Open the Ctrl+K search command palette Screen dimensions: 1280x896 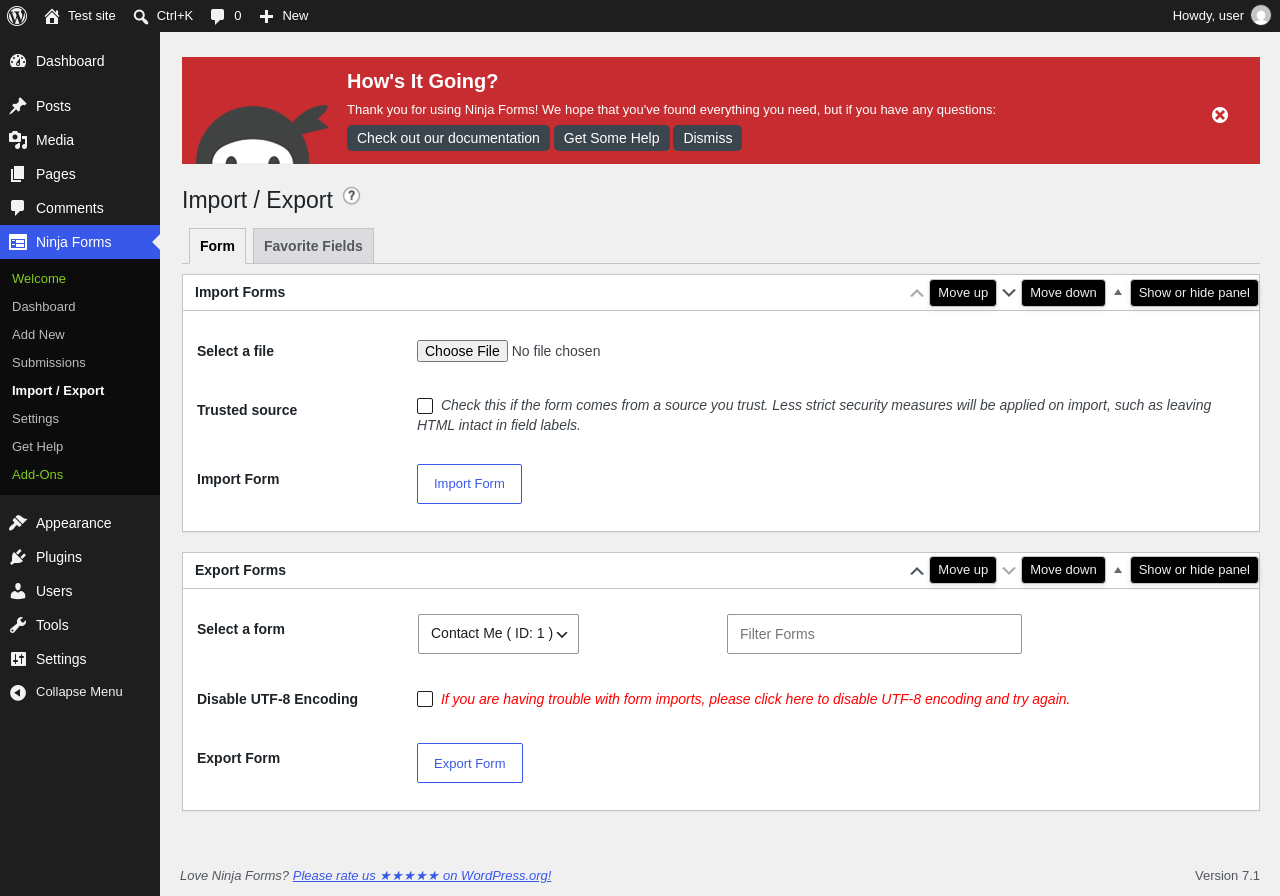(x=163, y=16)
